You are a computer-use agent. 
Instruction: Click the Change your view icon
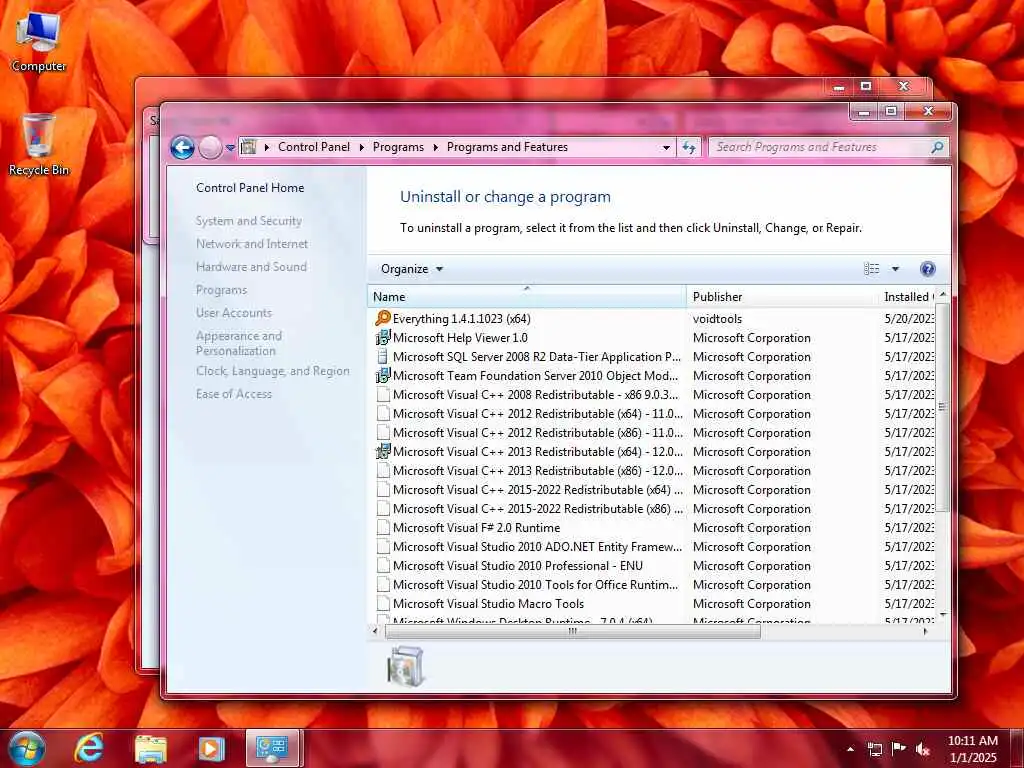pyautogui.click(x=872, y=269)
